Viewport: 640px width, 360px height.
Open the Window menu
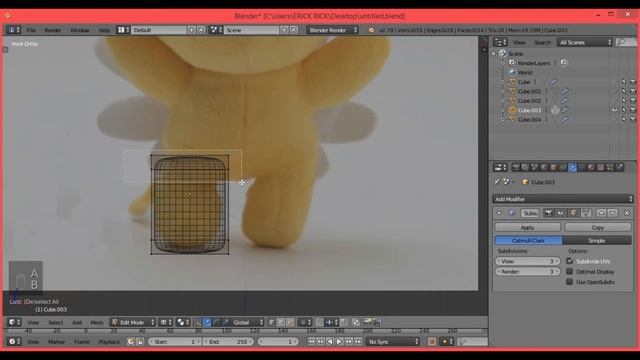80,30
